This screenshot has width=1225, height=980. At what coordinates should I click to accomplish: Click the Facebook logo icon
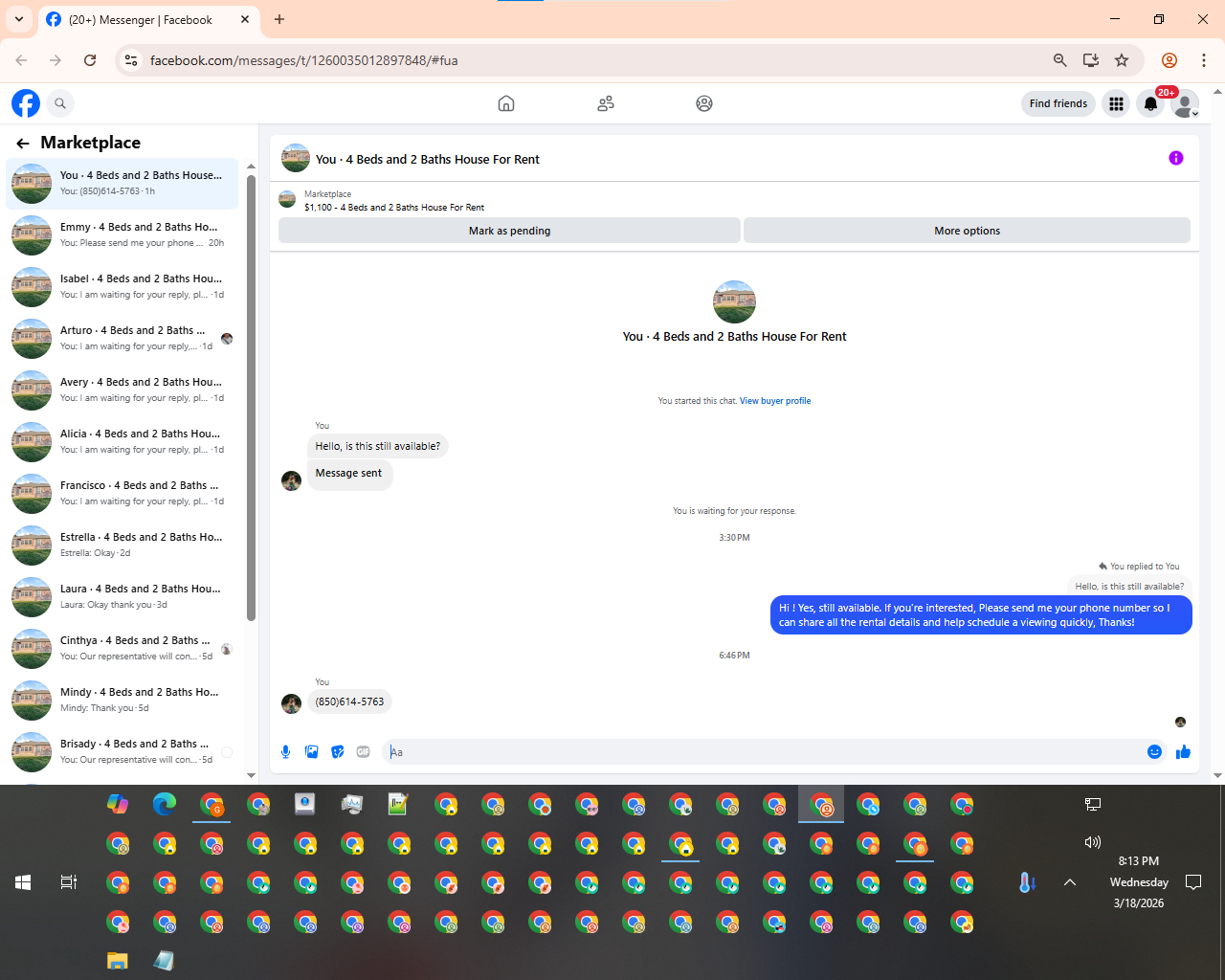point(26,103)
